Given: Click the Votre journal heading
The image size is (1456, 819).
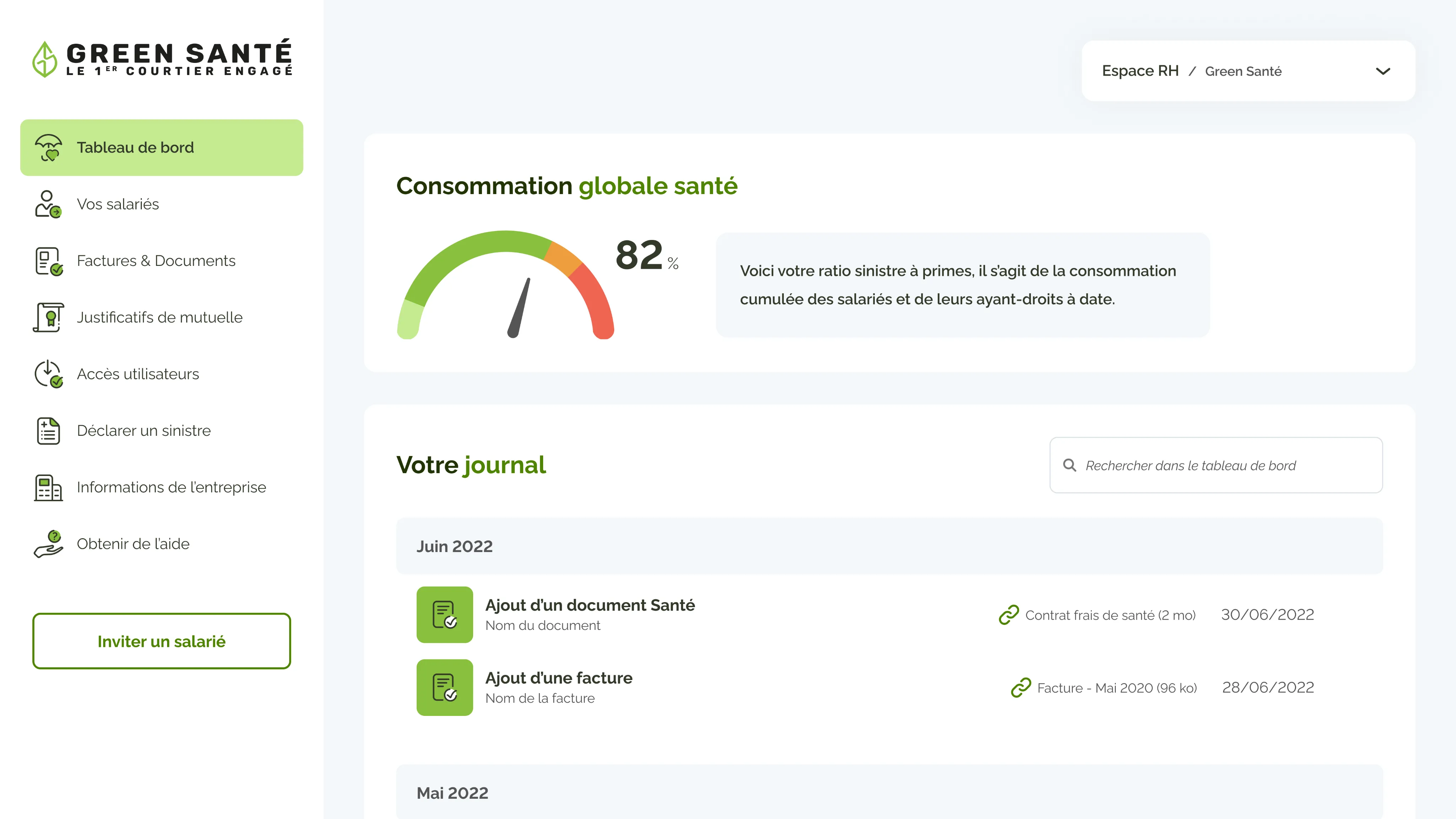Looking at the screenshot, I should click(471, 465).
